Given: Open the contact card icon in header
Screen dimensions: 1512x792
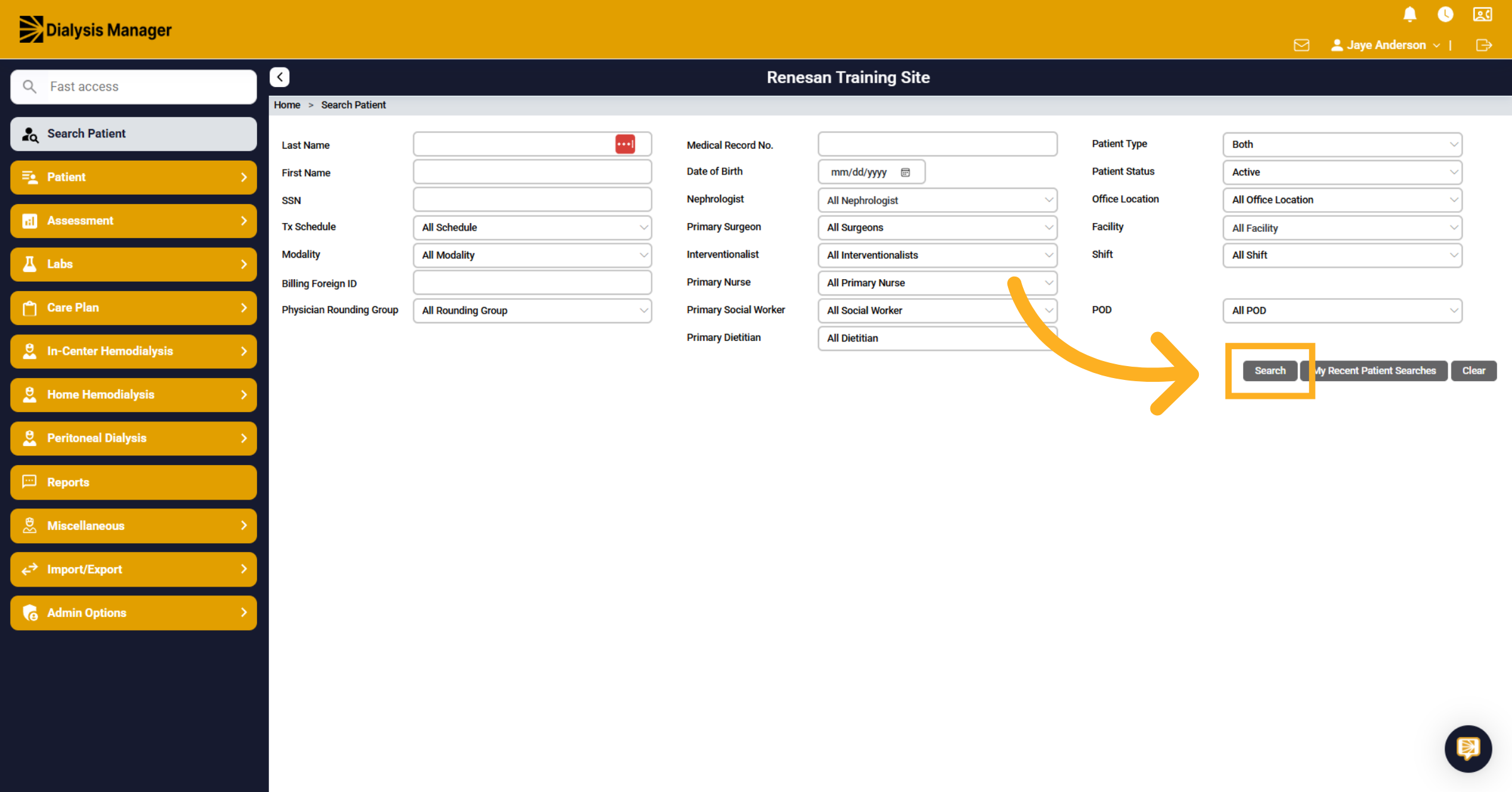Looking at the screenshot, I should [x=1482, y=14].
